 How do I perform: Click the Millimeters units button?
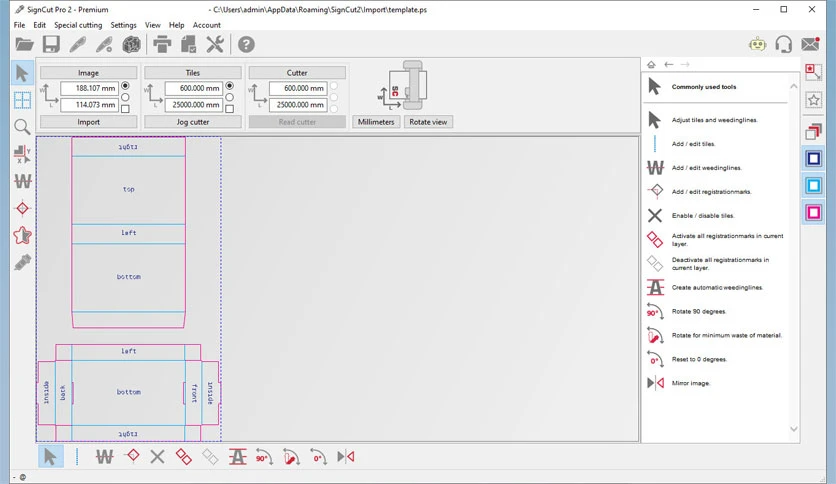coord(376,122)
